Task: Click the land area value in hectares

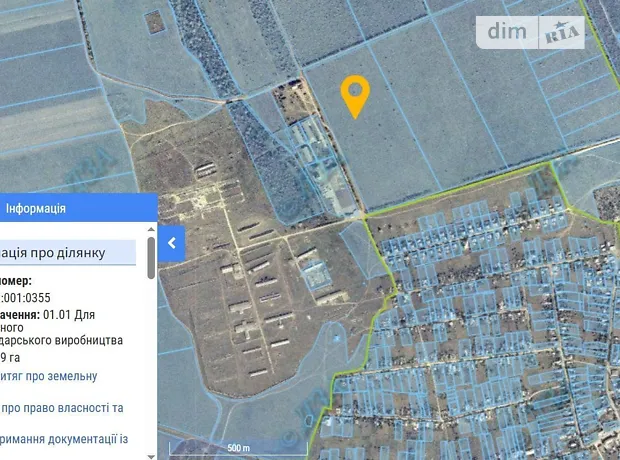Action: click(x=11, y=357)
